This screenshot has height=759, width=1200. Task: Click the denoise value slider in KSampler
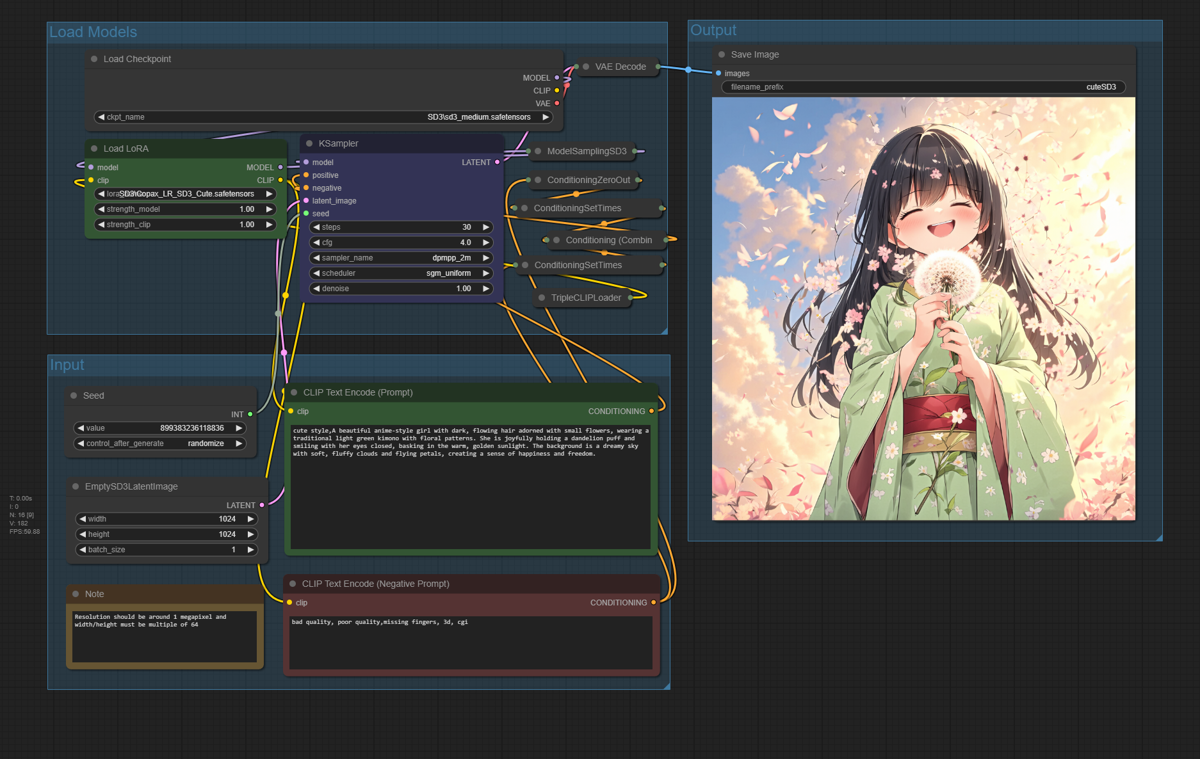point(401,289)
